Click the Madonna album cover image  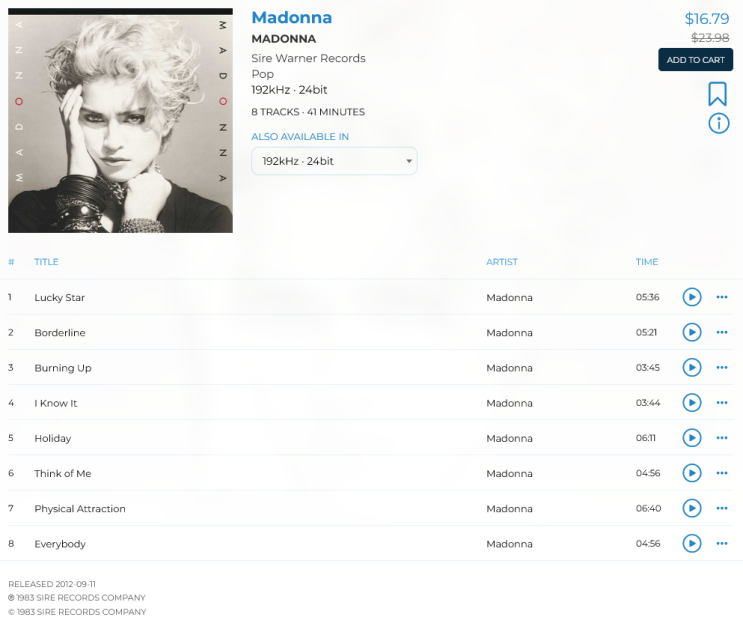(x=120, y=120)
